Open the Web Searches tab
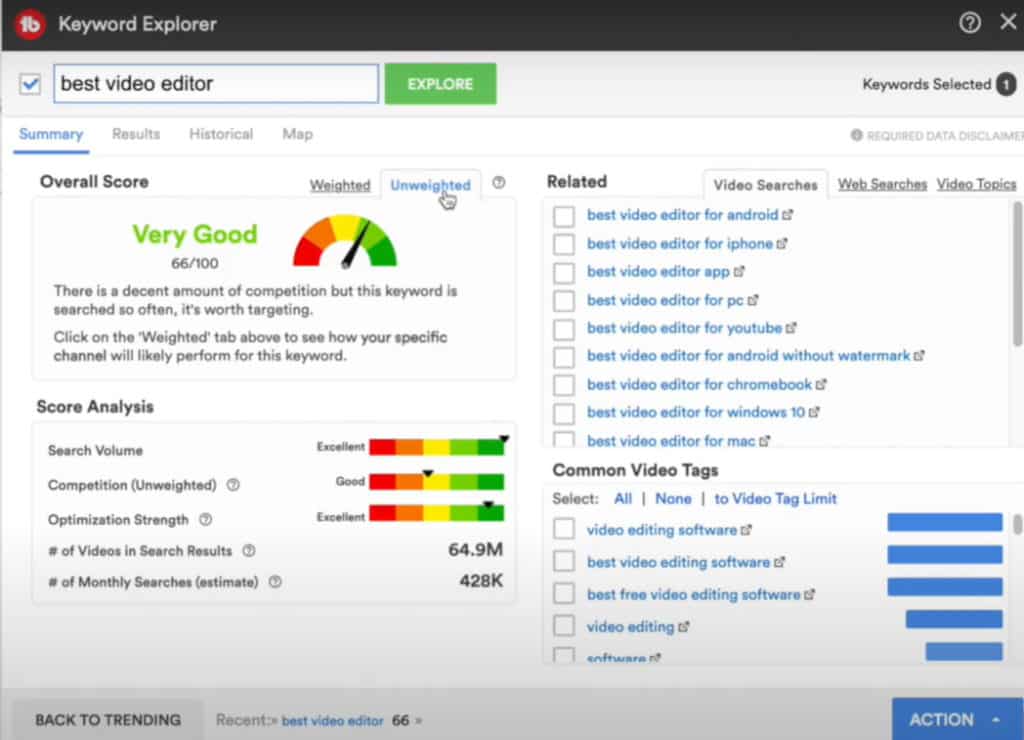 tap(882, 184)
